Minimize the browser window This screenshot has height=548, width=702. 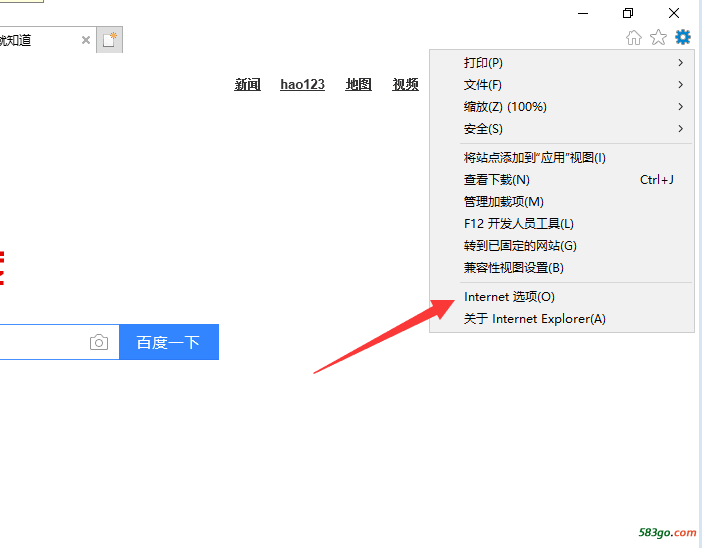(583, 13)
